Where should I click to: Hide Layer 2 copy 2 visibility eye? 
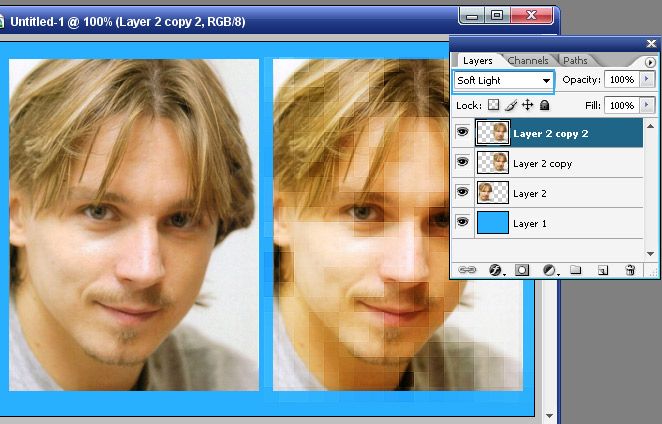463,132
